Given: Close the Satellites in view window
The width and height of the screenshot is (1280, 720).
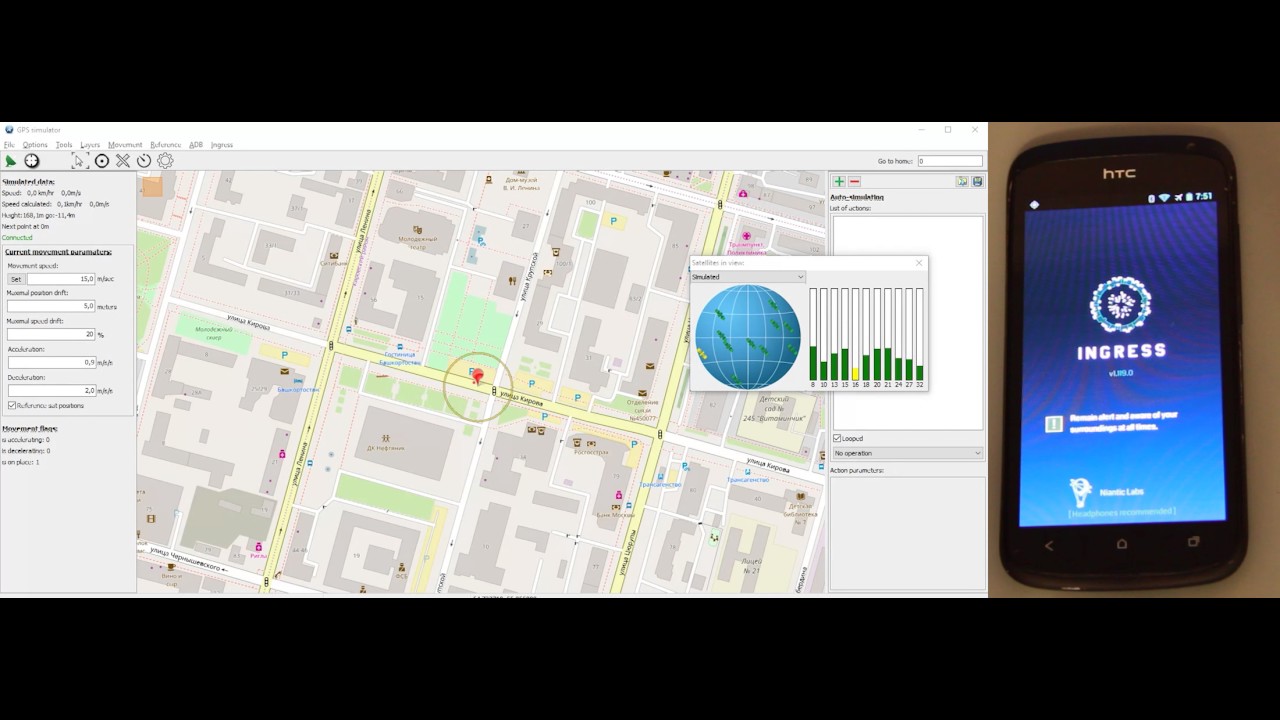Looking at the screenshot, I should click(x=919, y=263).
